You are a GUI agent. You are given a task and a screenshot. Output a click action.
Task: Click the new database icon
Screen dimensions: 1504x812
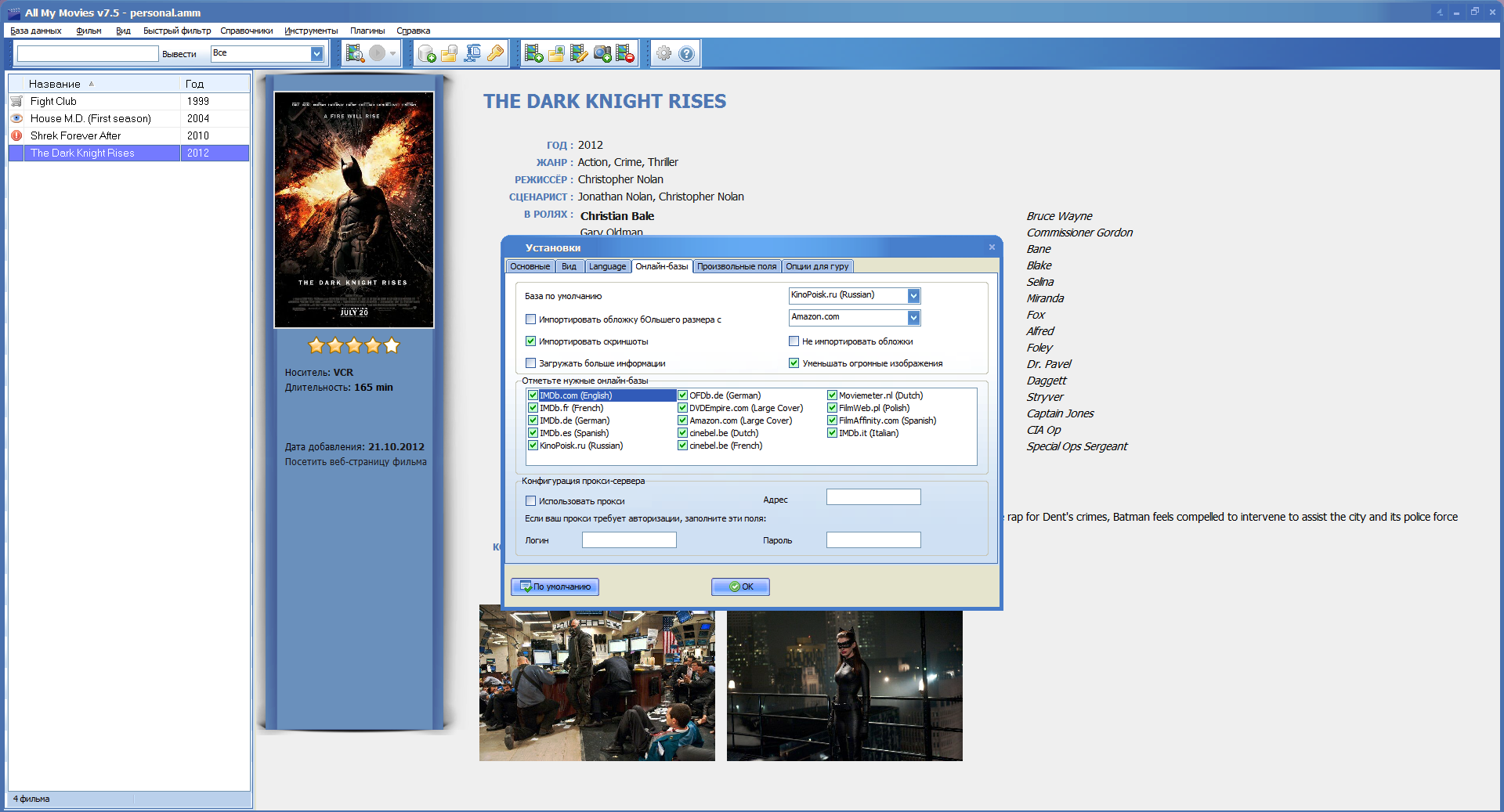[x=427, y=53]
